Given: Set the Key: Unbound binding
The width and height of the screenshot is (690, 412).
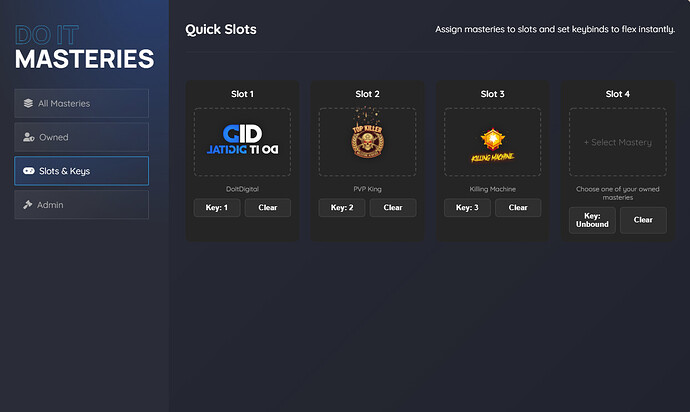Looking at the screenshot, I should point(592,220).
